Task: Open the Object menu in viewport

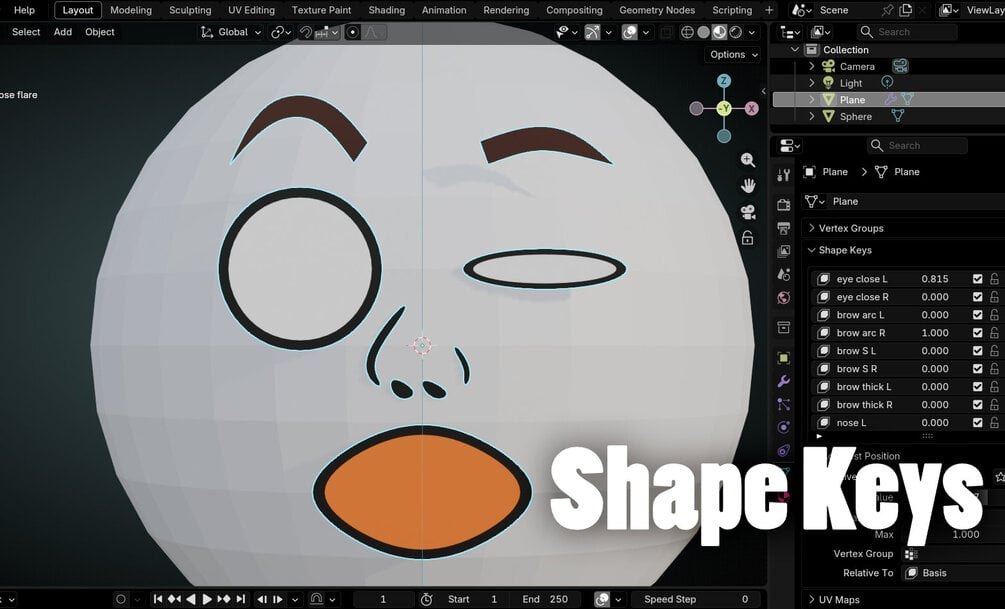Action: tap(100, 32)
